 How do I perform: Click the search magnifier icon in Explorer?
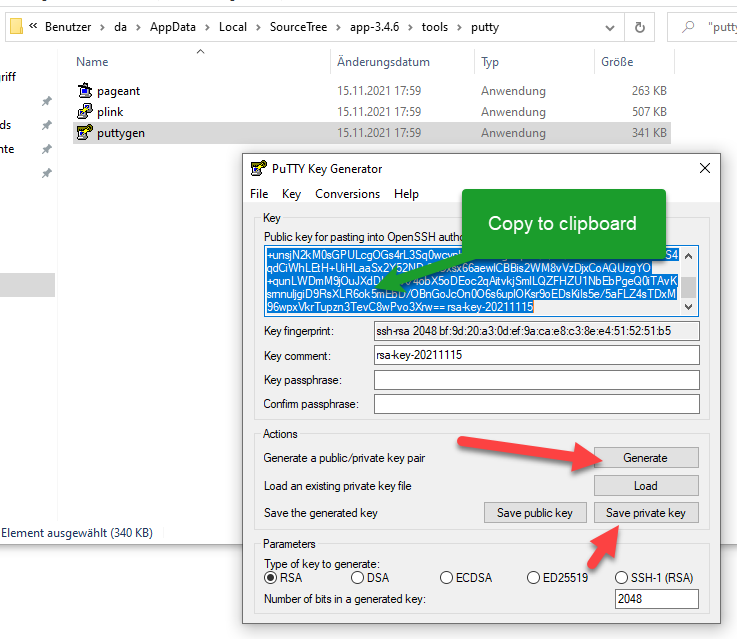pyautogui.click(x=688, y=27)
